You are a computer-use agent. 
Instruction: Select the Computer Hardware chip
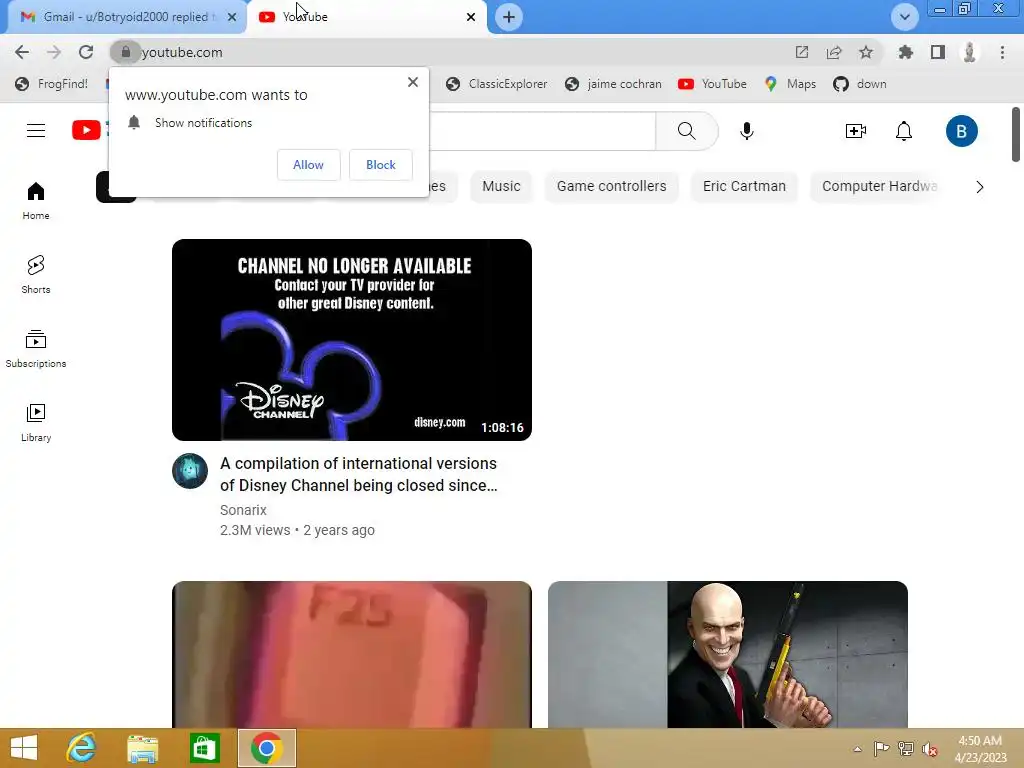880,186
